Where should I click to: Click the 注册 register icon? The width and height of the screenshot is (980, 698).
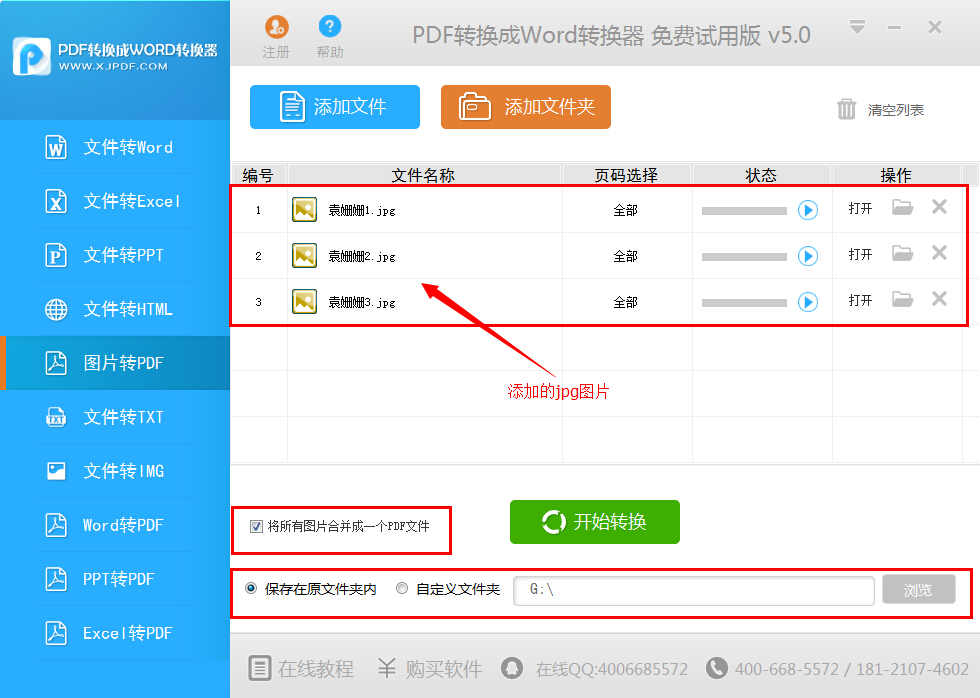[276, 27]
